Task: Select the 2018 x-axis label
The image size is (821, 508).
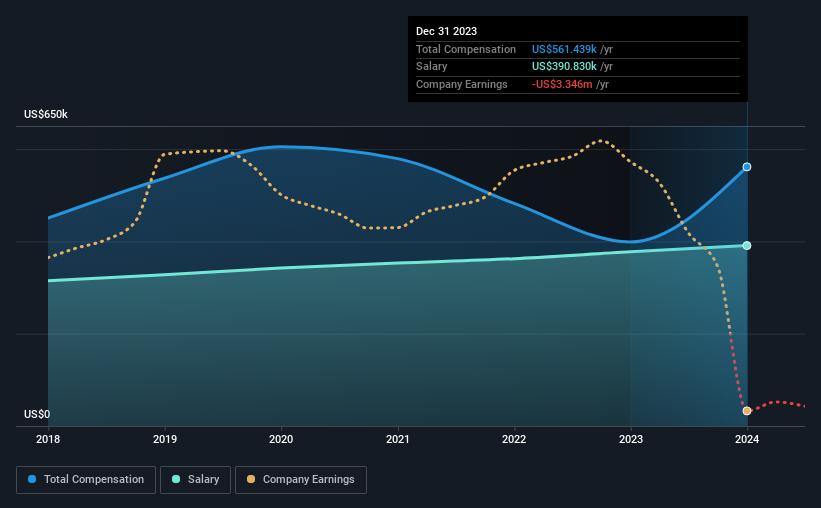Action: click(x=48, y=439)
